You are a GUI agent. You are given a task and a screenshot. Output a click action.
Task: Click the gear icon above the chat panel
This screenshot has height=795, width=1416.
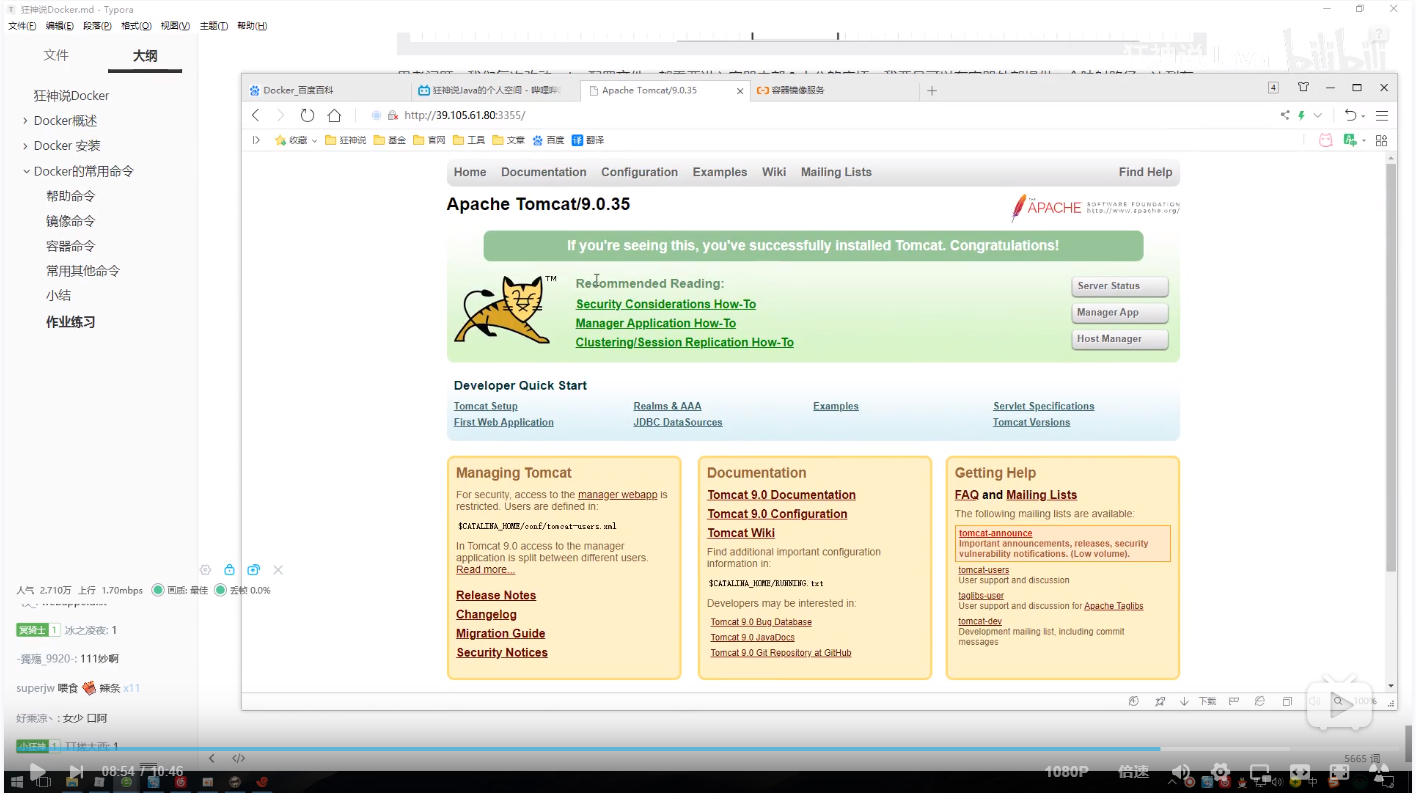pyautogui.click(x=205, y=569)
